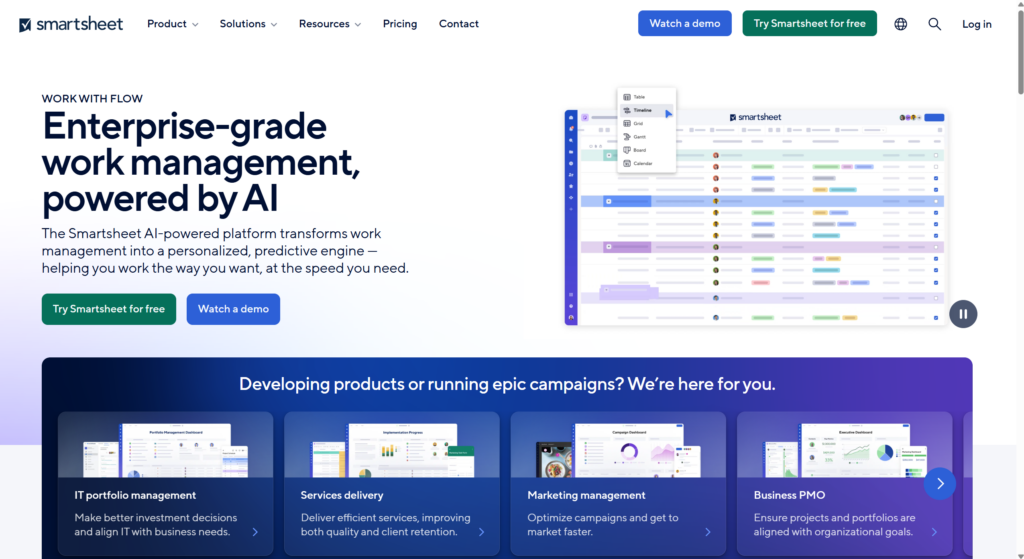The height and width of the screenshot is (559, 1024).
Task: Click hero Try Smartsheet for free button
Action: (x=109, y=309)
